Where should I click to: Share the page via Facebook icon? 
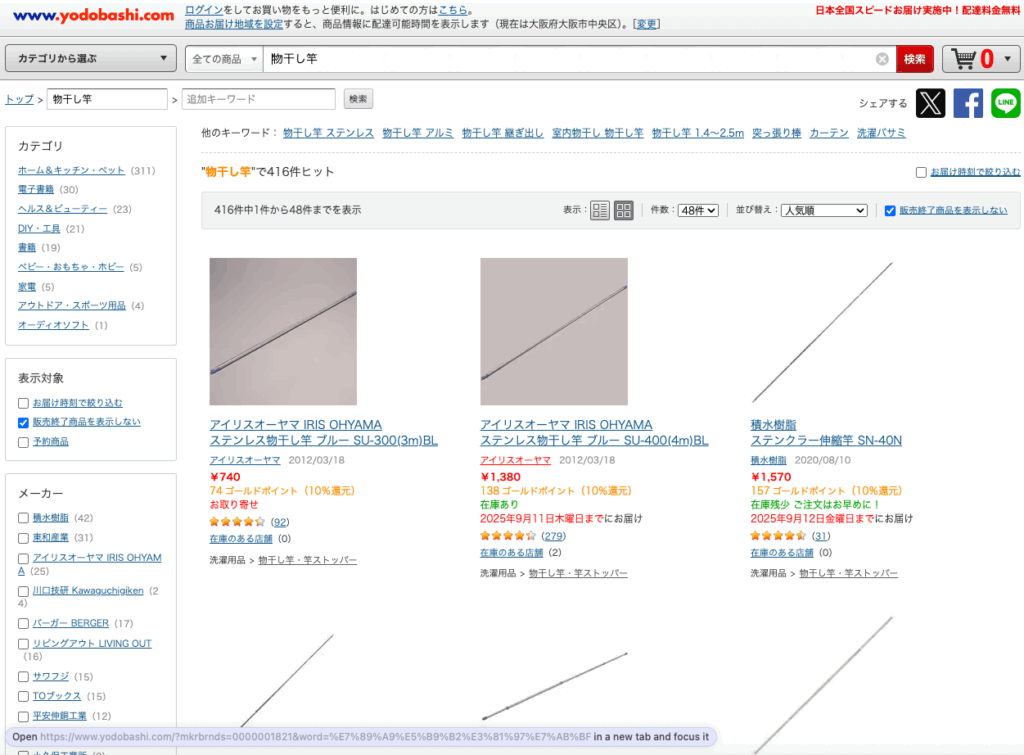pos(968,103)
